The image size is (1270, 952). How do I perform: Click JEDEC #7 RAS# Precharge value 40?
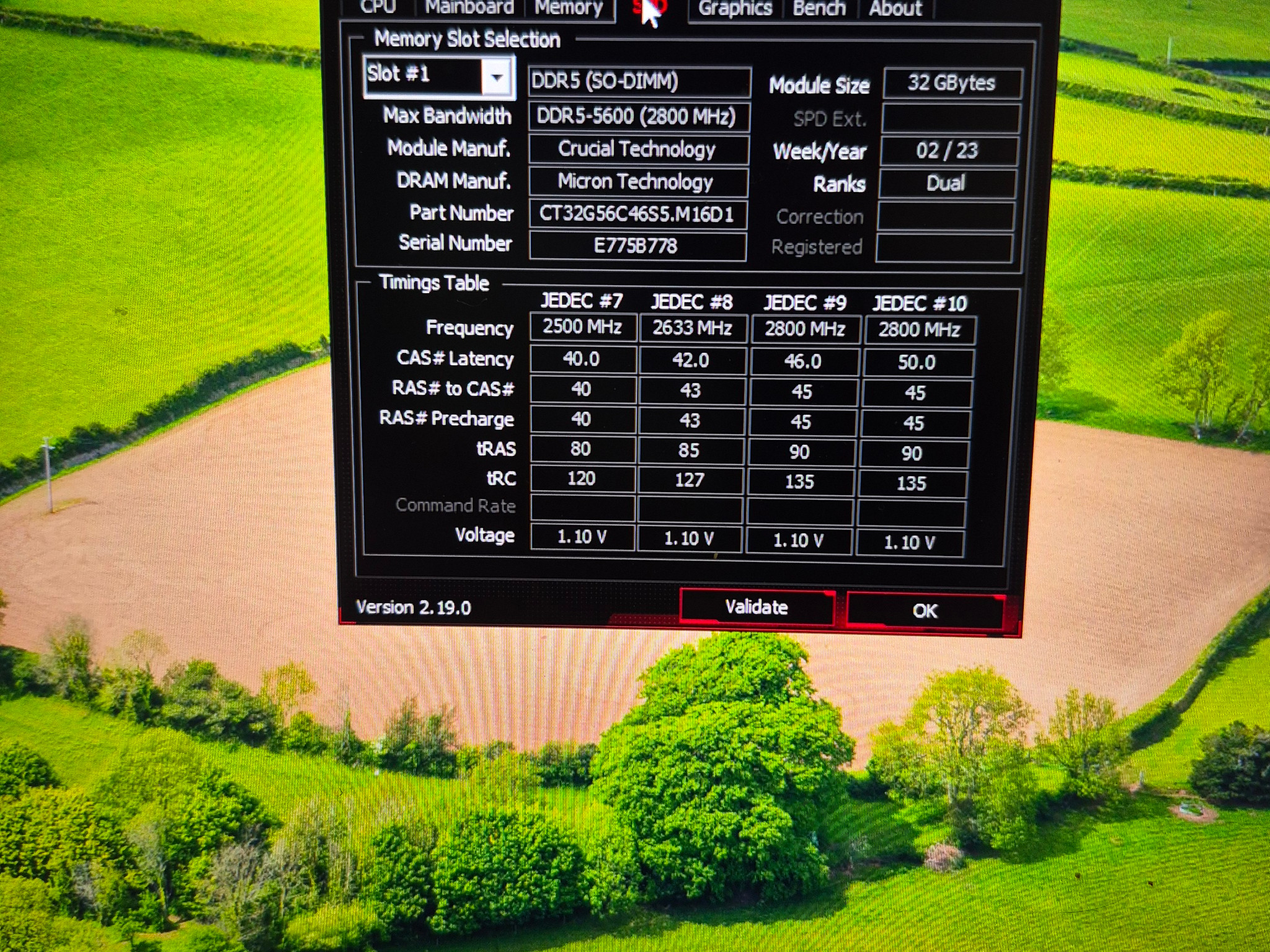[x=582, y=420]
